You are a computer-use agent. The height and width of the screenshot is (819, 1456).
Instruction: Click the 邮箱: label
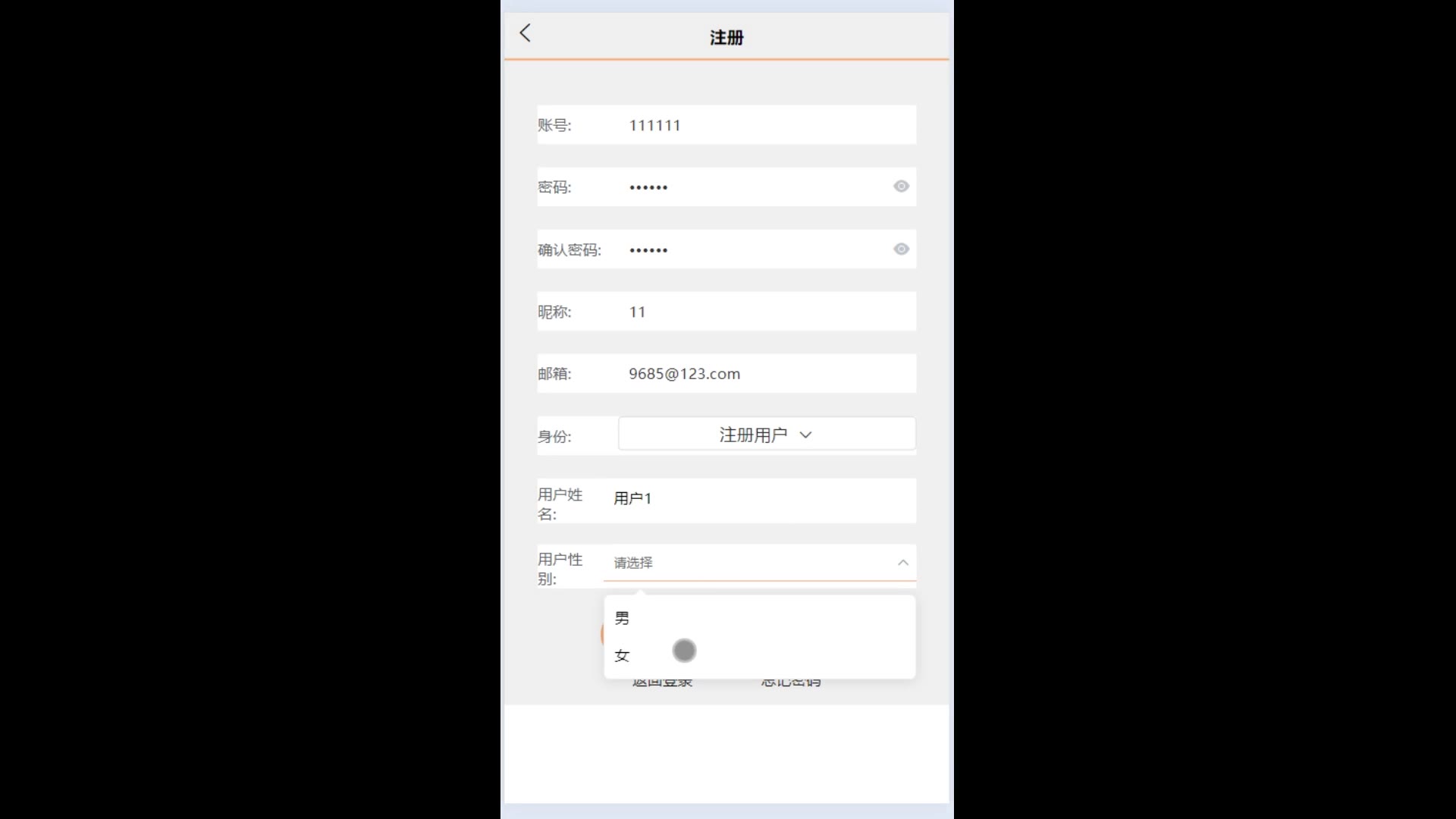tap(554, 374)
